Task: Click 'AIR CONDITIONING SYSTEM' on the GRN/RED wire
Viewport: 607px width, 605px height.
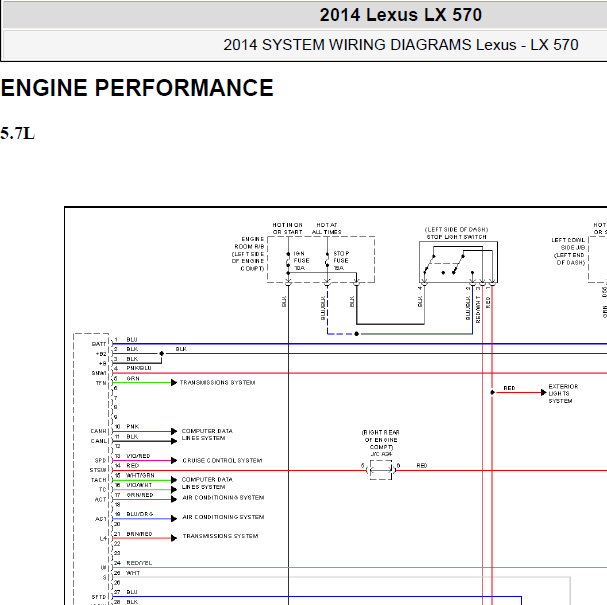Action: click(x=223, y=497)
